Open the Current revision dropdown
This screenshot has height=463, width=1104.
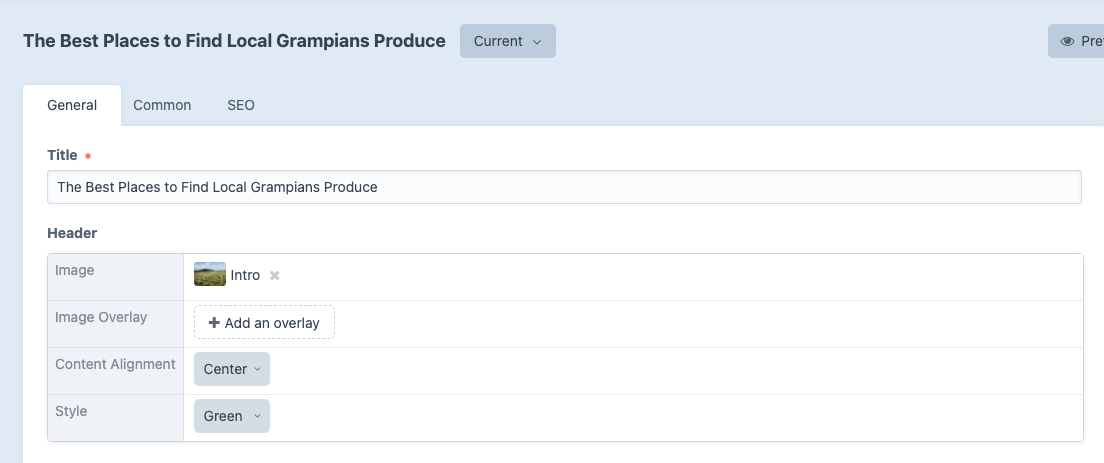point(508,41)
